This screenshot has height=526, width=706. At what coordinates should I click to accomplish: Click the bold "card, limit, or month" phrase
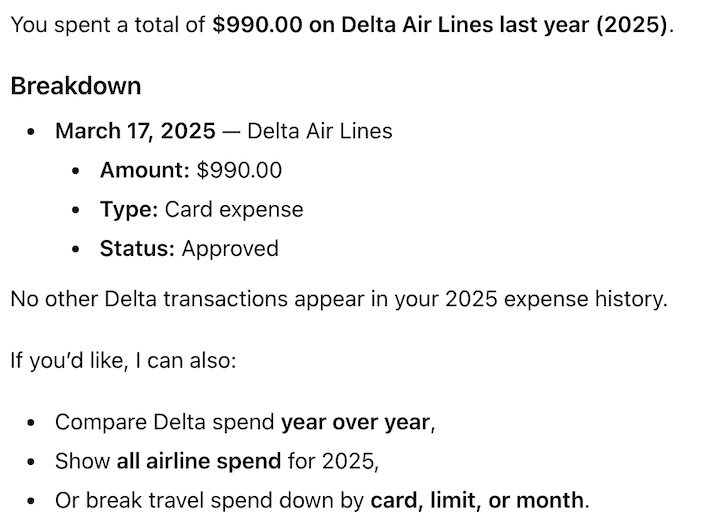[476, 500]
